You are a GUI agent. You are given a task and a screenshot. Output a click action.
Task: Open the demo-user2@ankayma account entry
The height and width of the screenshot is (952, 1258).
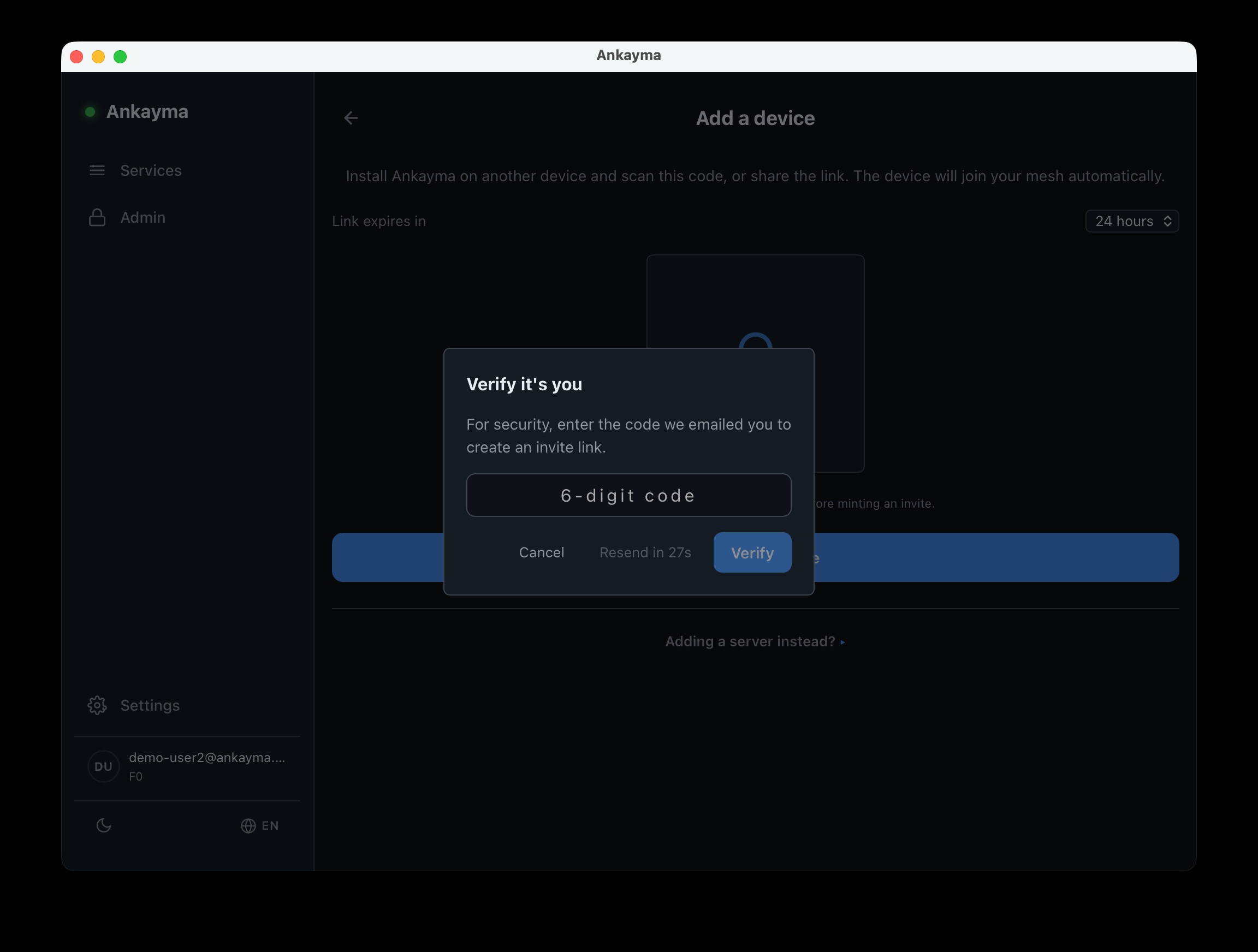[187, 766]
